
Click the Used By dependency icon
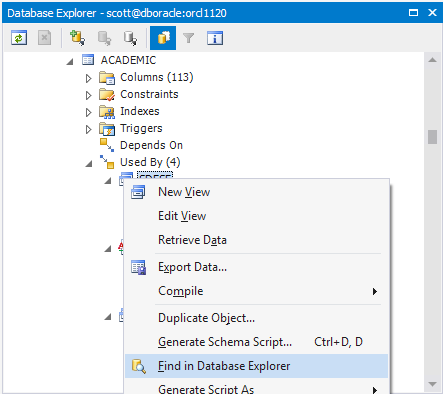(x=107, y=162)
